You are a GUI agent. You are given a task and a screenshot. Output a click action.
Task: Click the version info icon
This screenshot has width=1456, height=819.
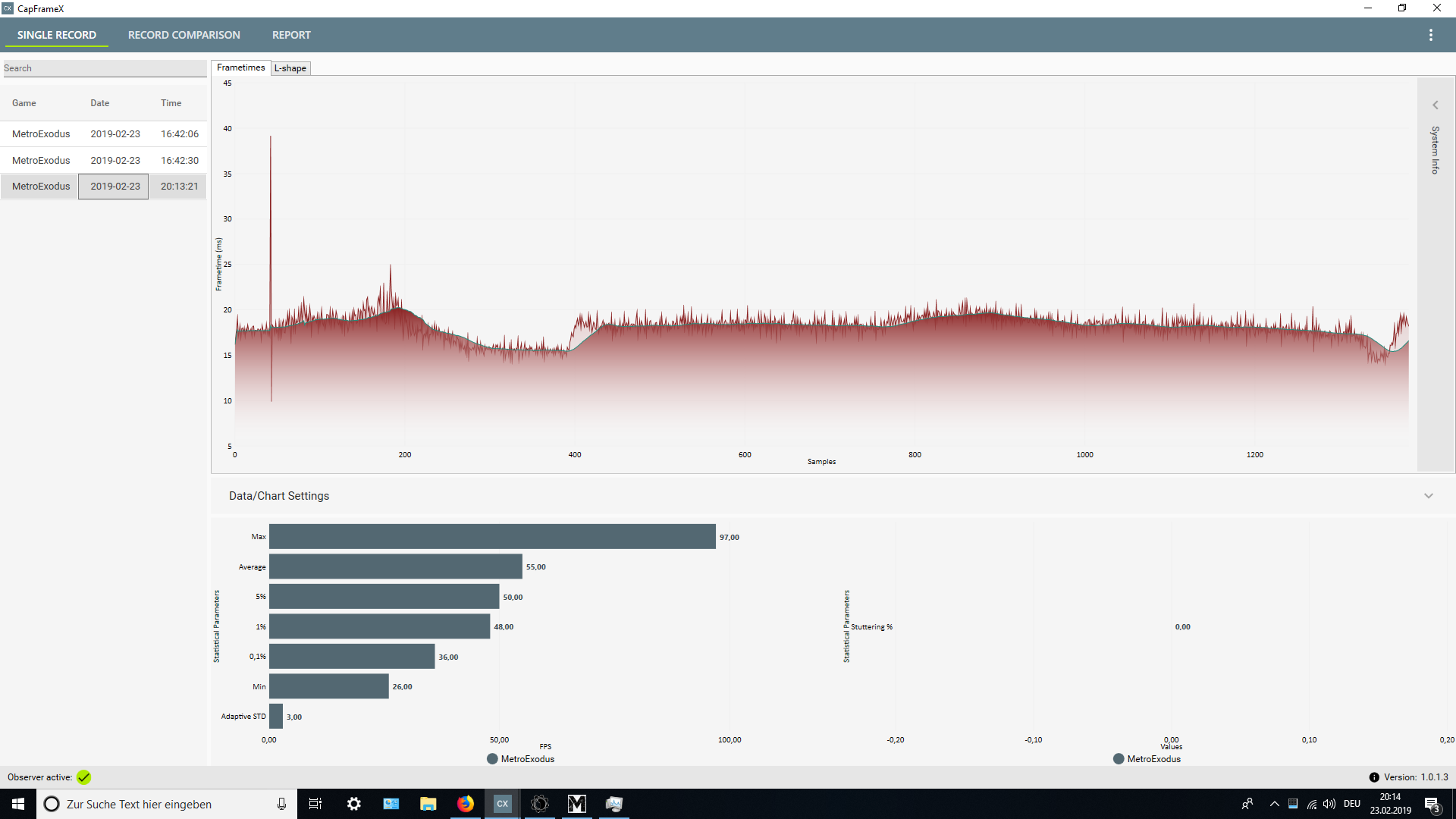[1373, 777]
